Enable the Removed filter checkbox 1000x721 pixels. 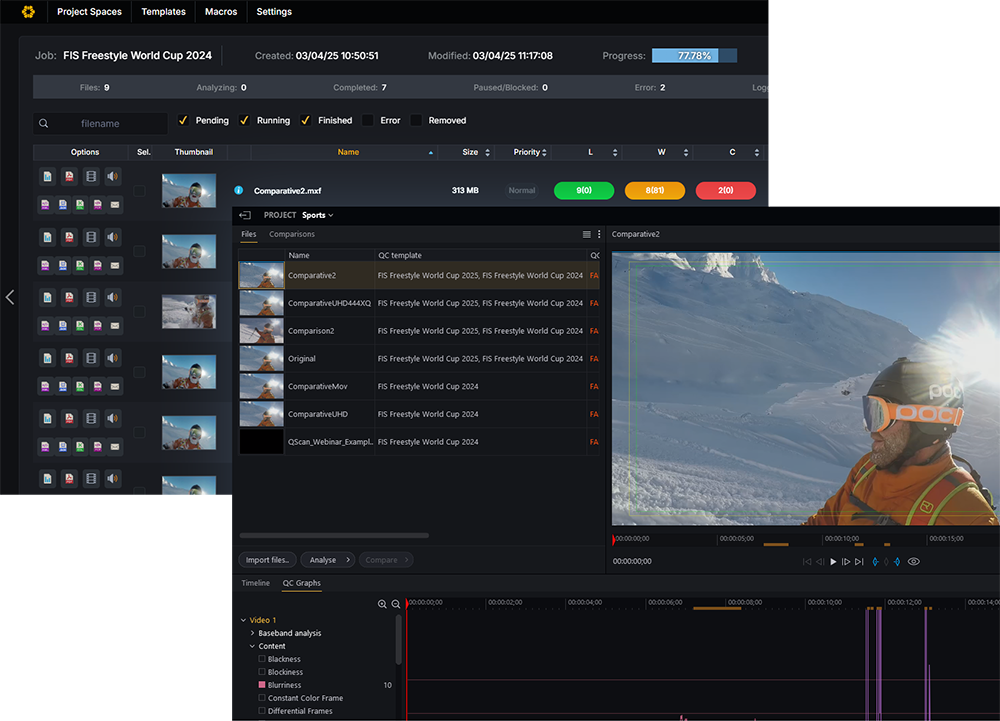[x=420, y=119]
